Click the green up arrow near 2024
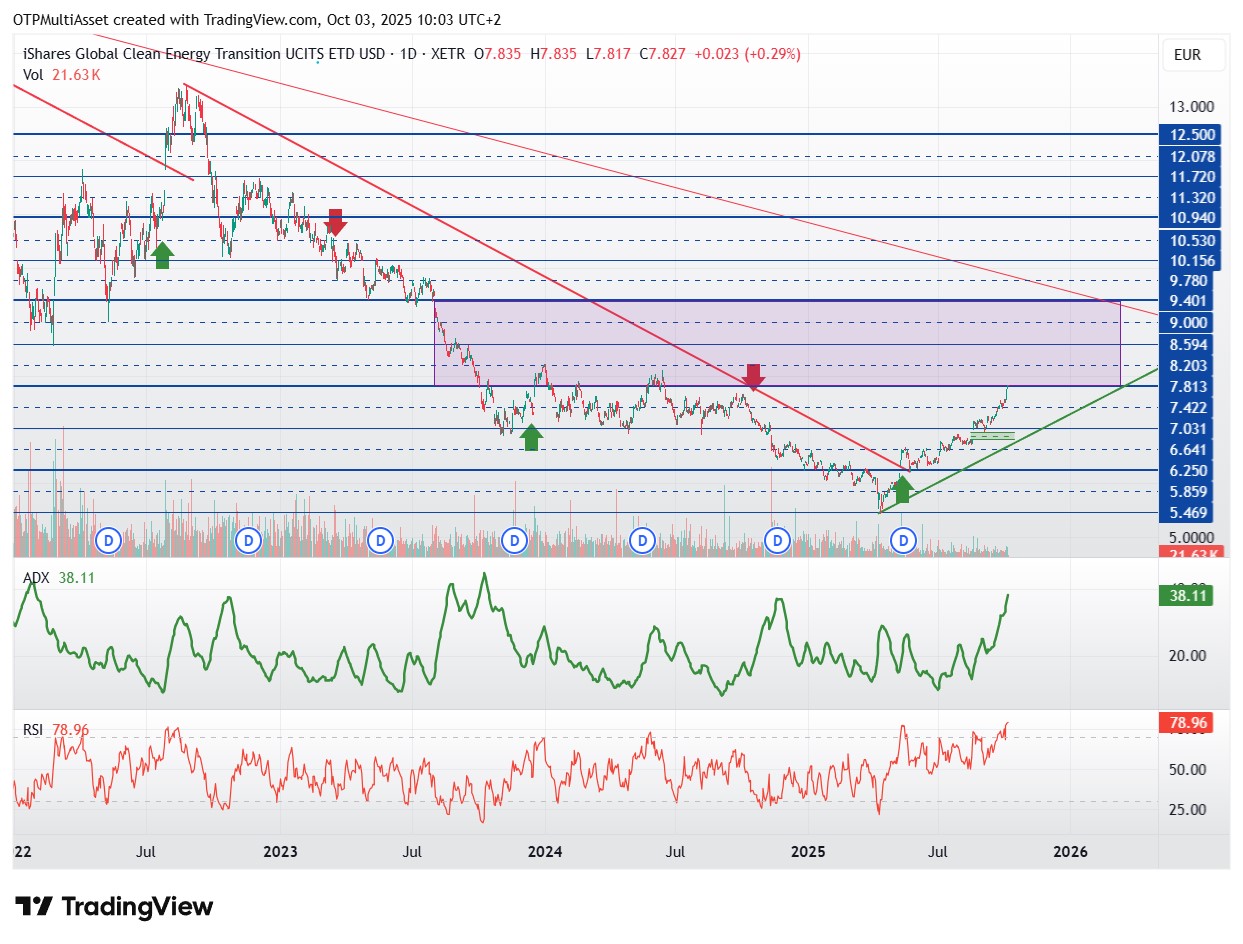 532,437
